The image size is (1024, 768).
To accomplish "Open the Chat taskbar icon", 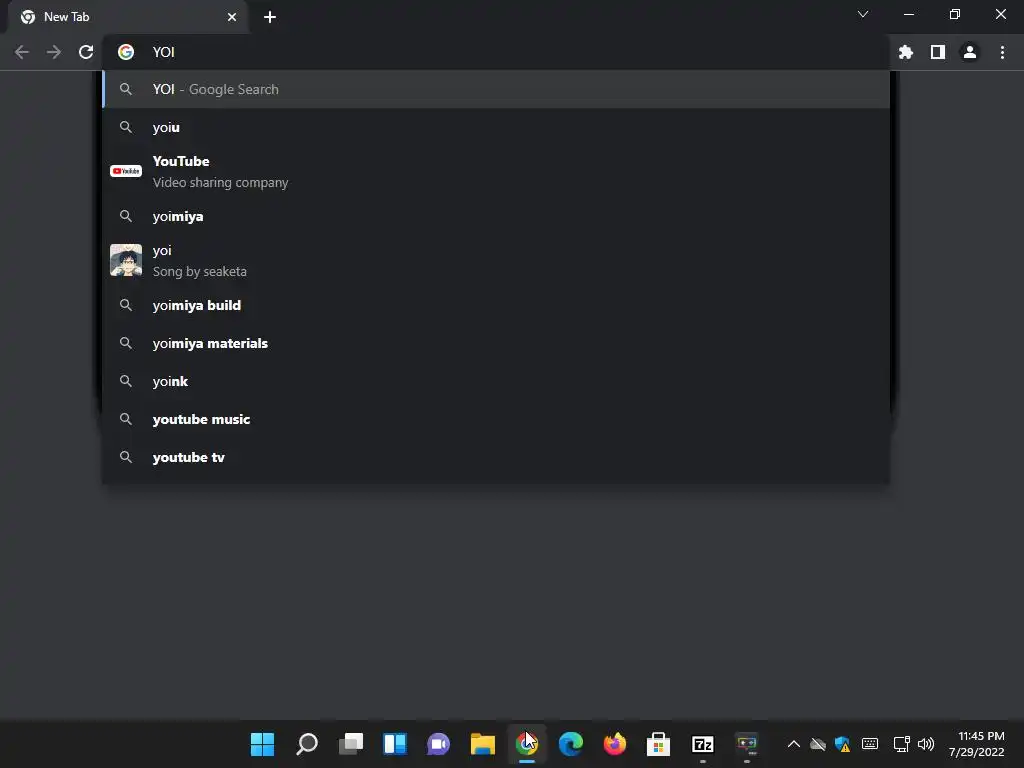I will (x=438, y=744).
